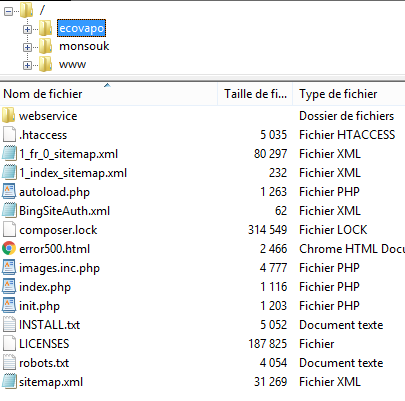The height and width of the screenshot is (401, 405).
Task: Click the sitemap.xml file icon
Action: [9, 382]
